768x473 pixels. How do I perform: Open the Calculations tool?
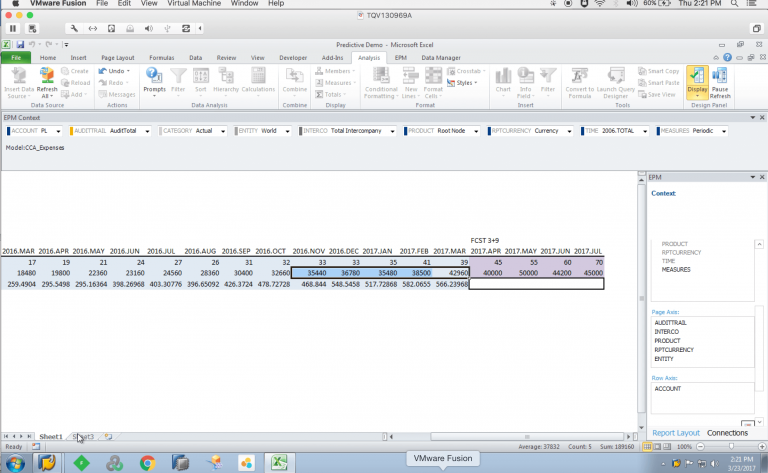click(258, 81)
